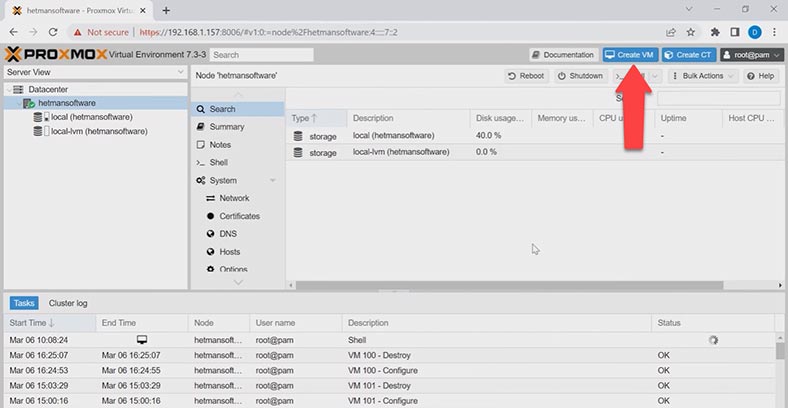This screenshot has height=408, width=788.
Task: Click the Not secure warning indicator
Action: tap(101, 32)
